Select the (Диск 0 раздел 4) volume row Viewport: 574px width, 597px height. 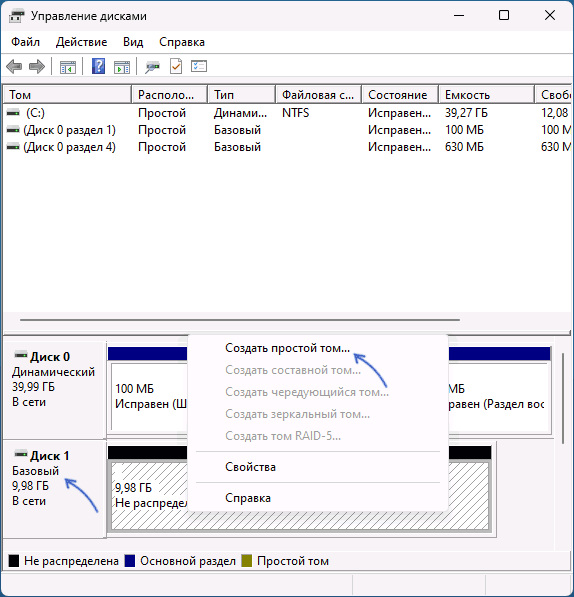[x=287, y=147]
